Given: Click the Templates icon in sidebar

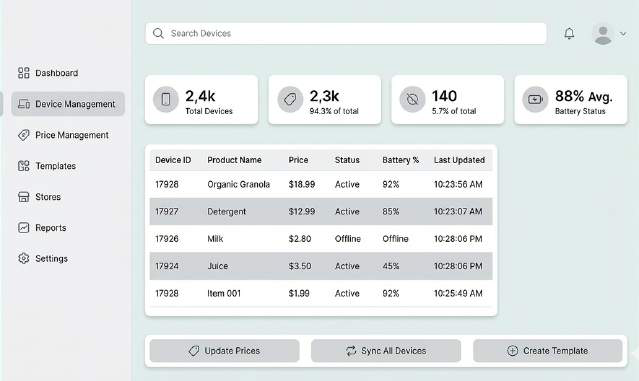Looking at the screenshot, I should (24, 166).
